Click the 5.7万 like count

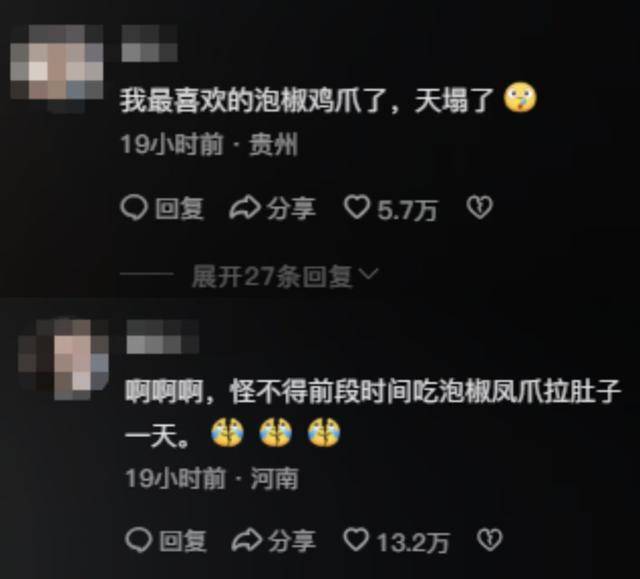(407, 210)
